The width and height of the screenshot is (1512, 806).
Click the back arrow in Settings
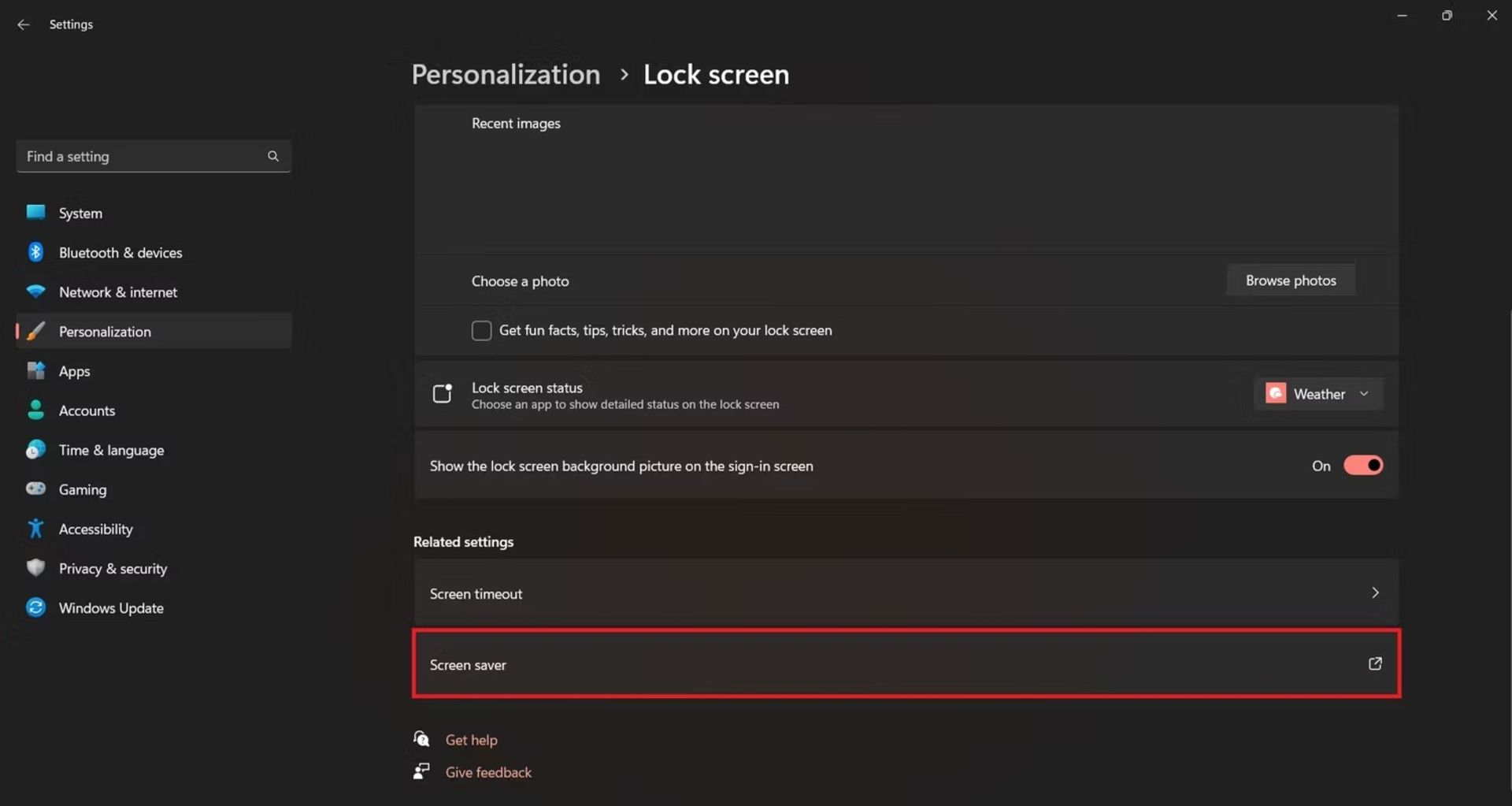coord(23,24)
